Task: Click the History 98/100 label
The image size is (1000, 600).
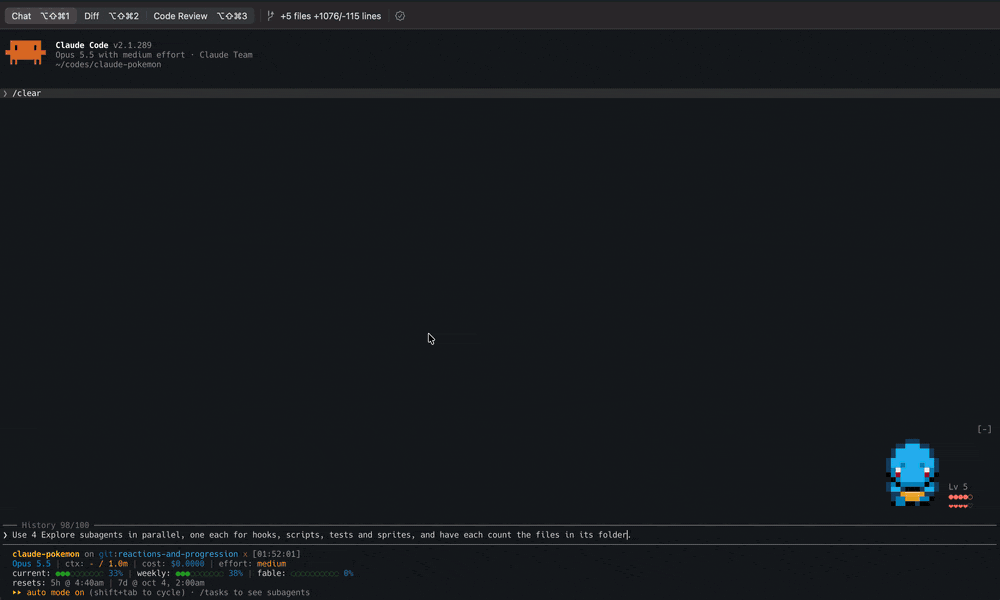Action: [55, 525]
